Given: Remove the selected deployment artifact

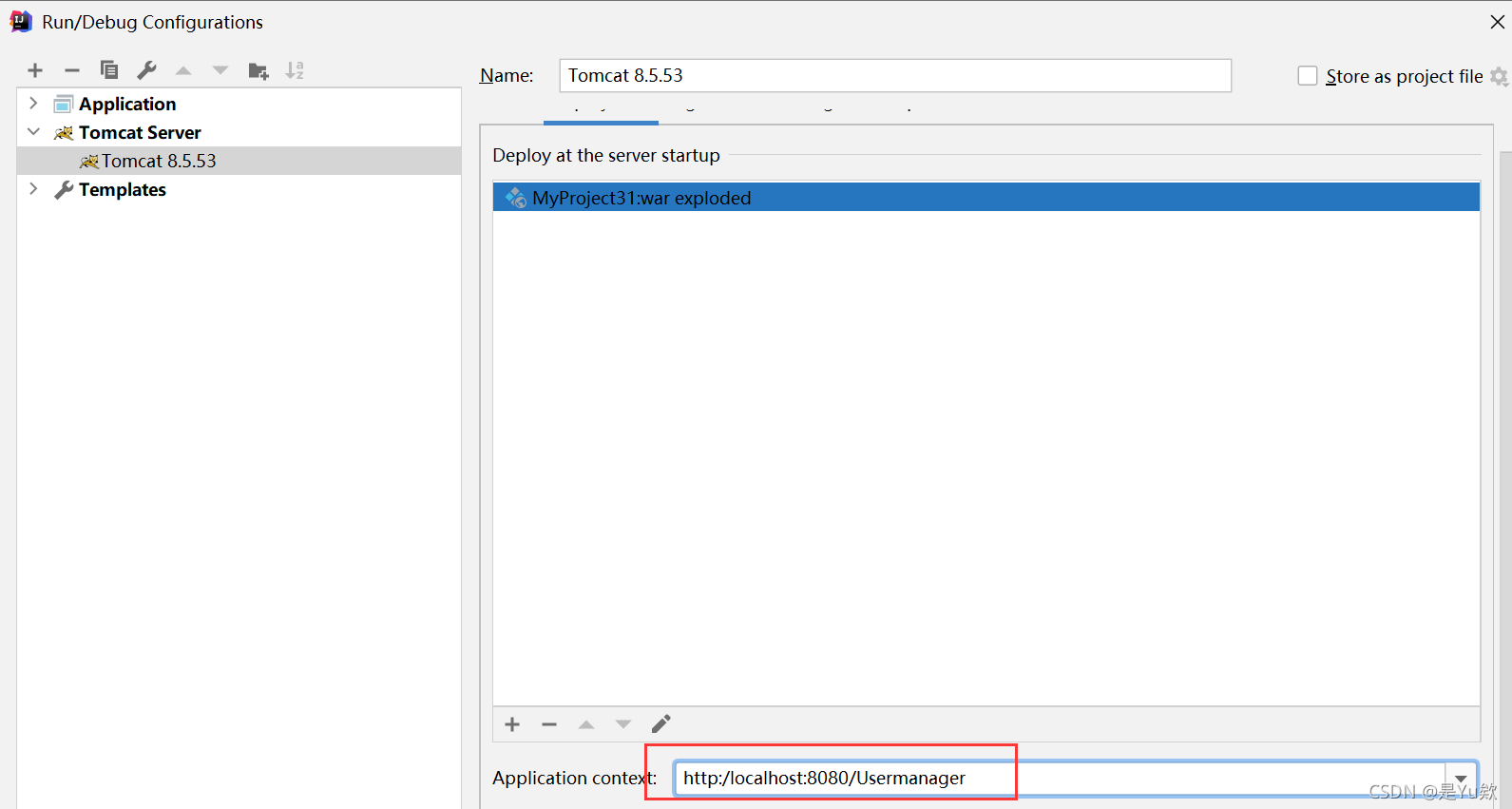Looking at the screenshot, I should pyautogui.click(x=549, y=724).
